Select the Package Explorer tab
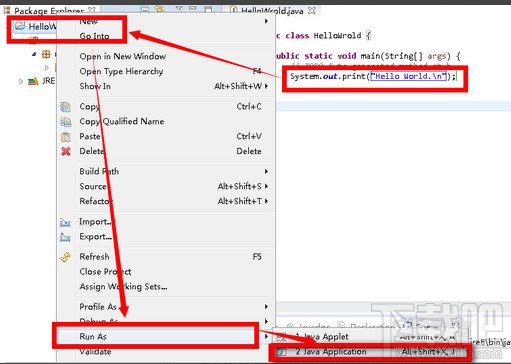 50,11
